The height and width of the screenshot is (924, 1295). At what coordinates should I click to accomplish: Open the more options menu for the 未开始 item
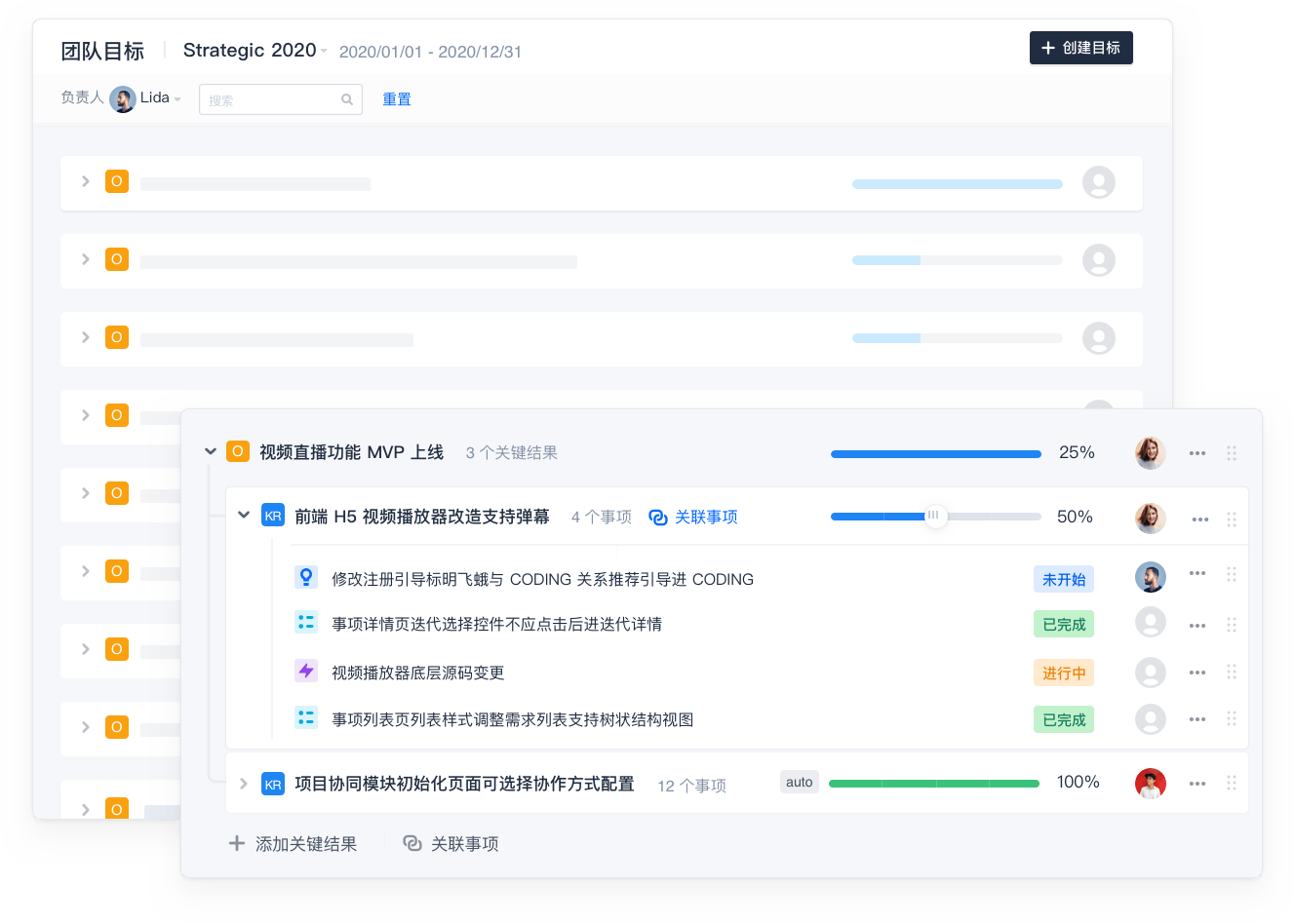[x=1197, y=574]
